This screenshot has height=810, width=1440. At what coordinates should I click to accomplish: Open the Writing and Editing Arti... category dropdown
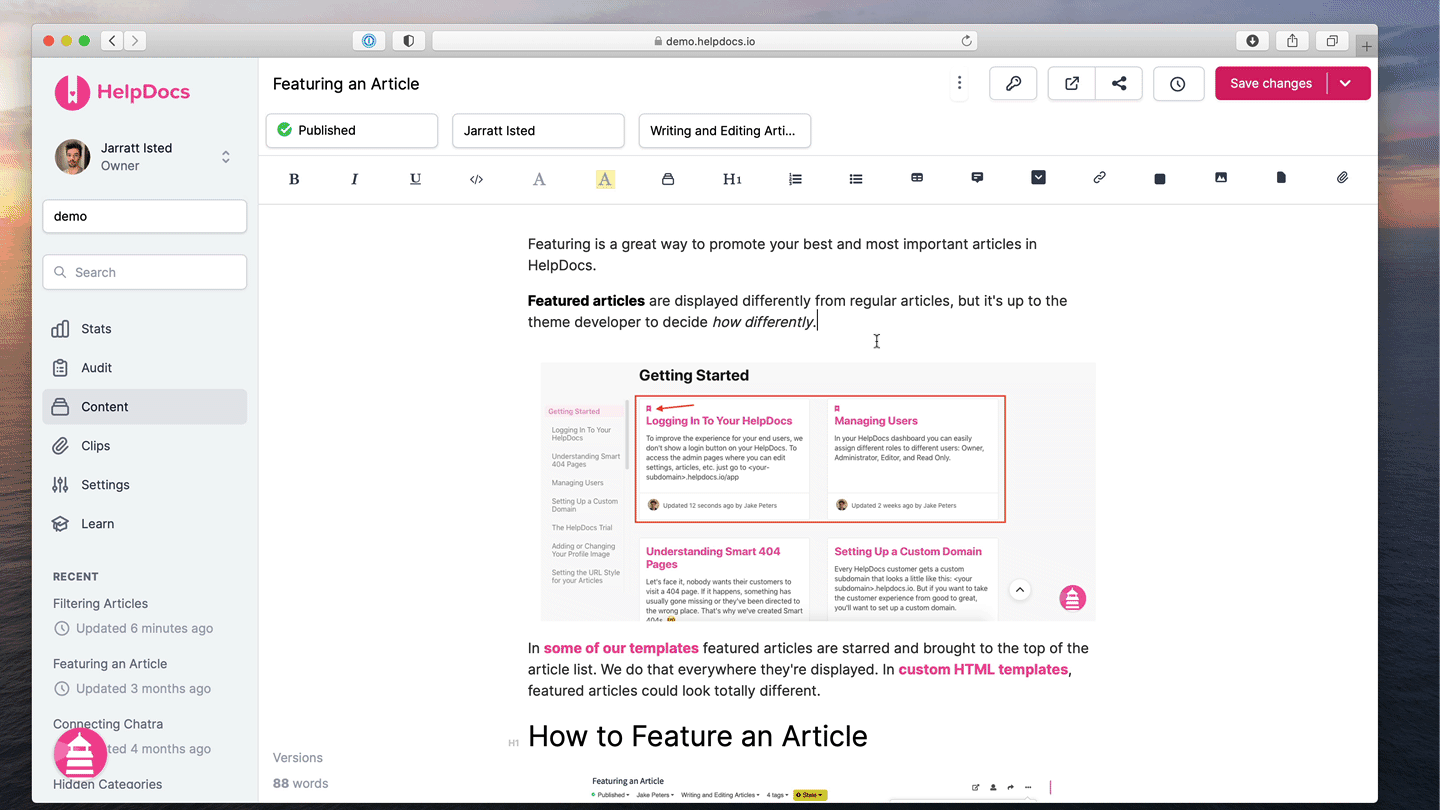tap(725, 130)
